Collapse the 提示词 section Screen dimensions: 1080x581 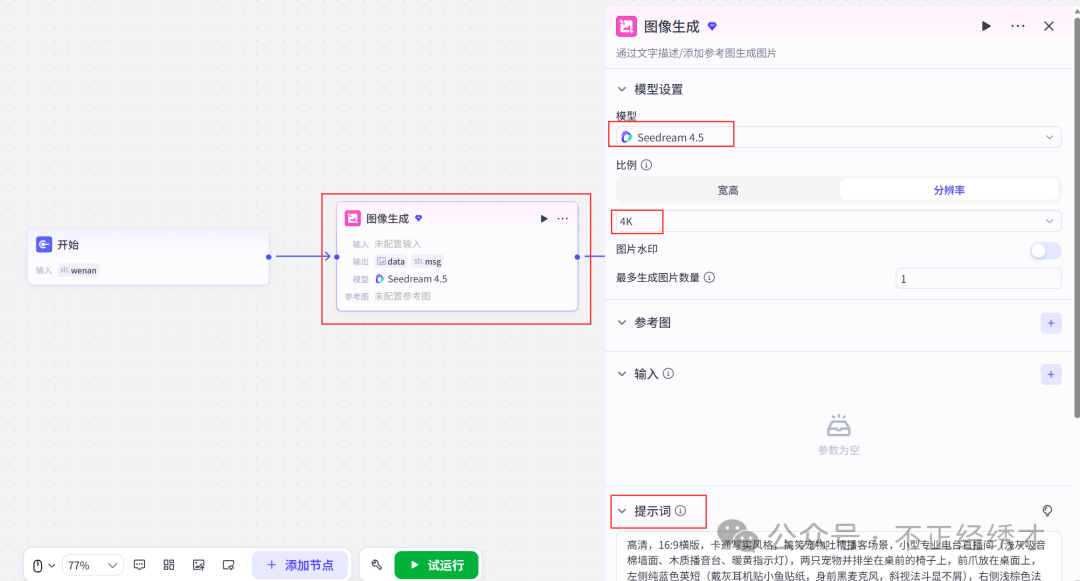click(621, 511)
